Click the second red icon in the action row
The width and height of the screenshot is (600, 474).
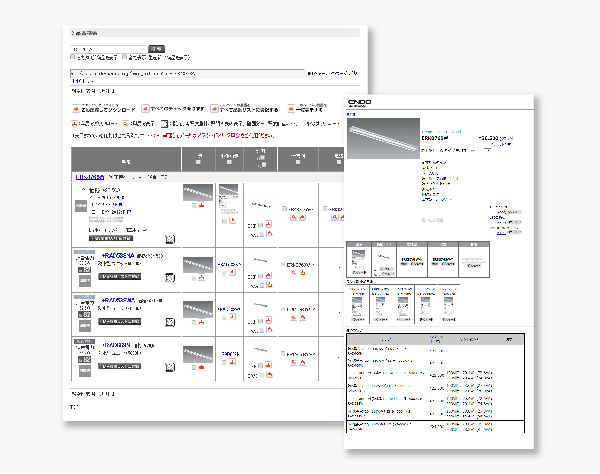pos(146,108)
